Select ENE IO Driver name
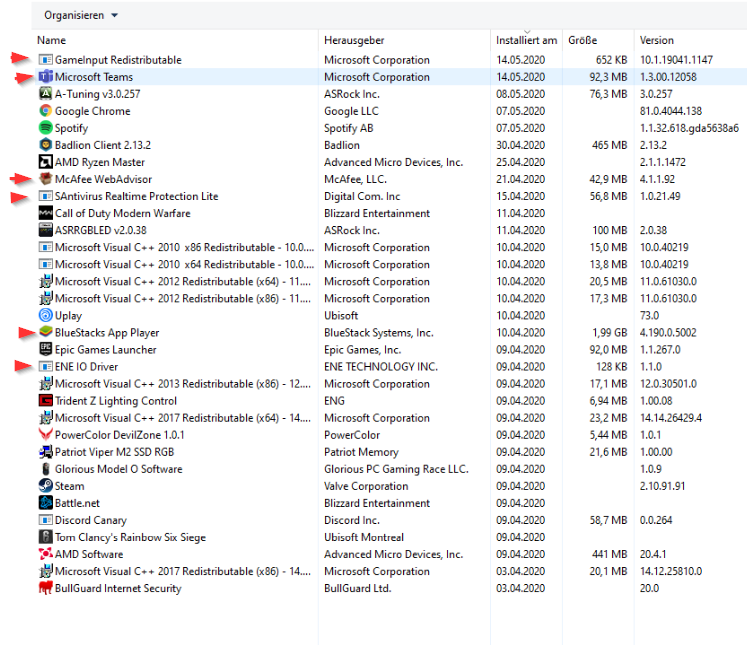This screenshot has width=747, height=645. [x=86, y=367]
